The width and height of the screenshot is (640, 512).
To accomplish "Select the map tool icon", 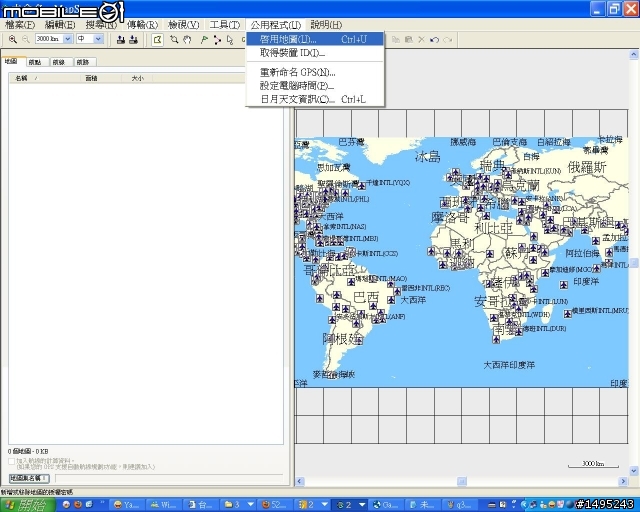I will pos(157,40).
